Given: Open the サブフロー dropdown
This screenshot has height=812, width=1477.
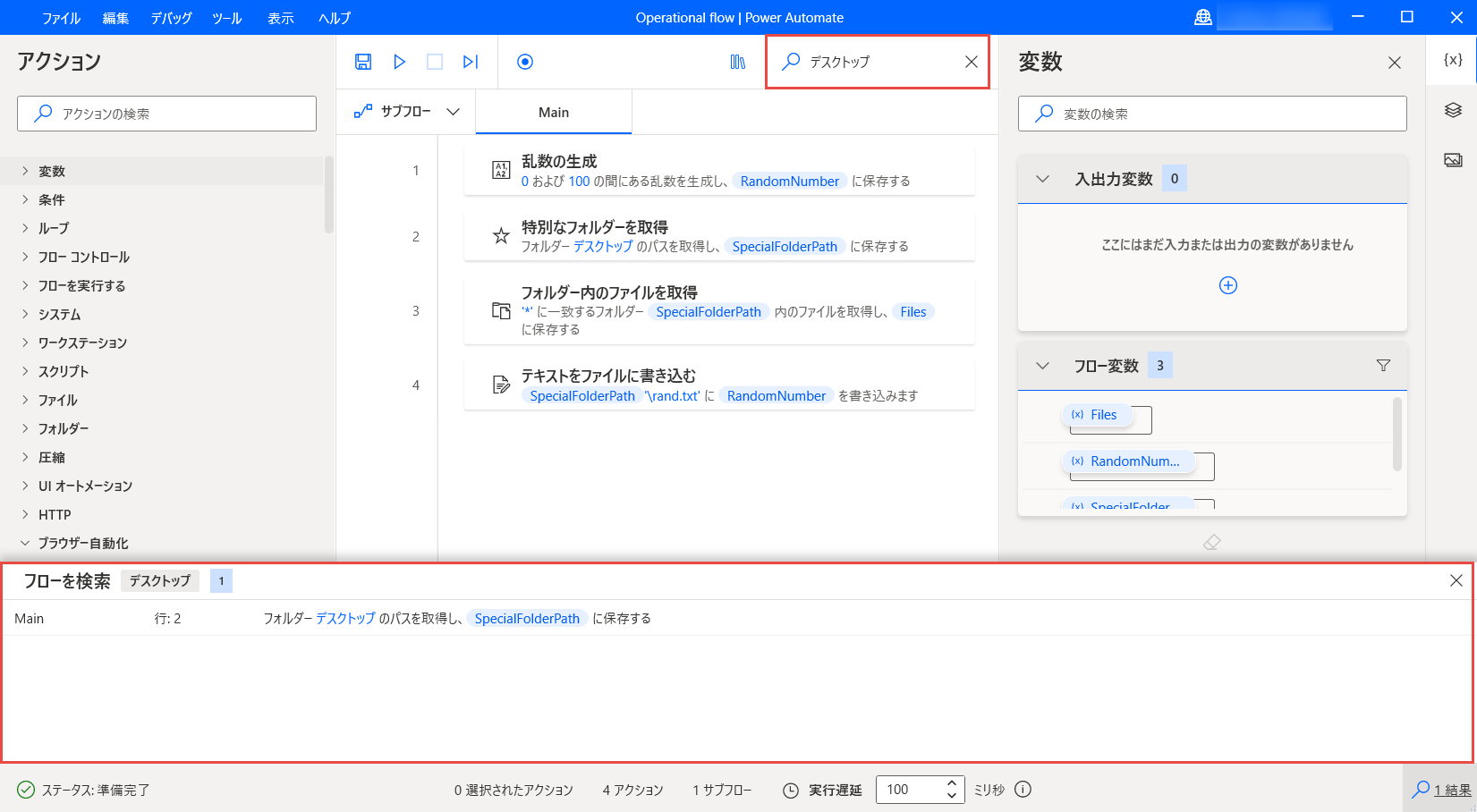Looking at the screenshot, I should coord(407,112).
